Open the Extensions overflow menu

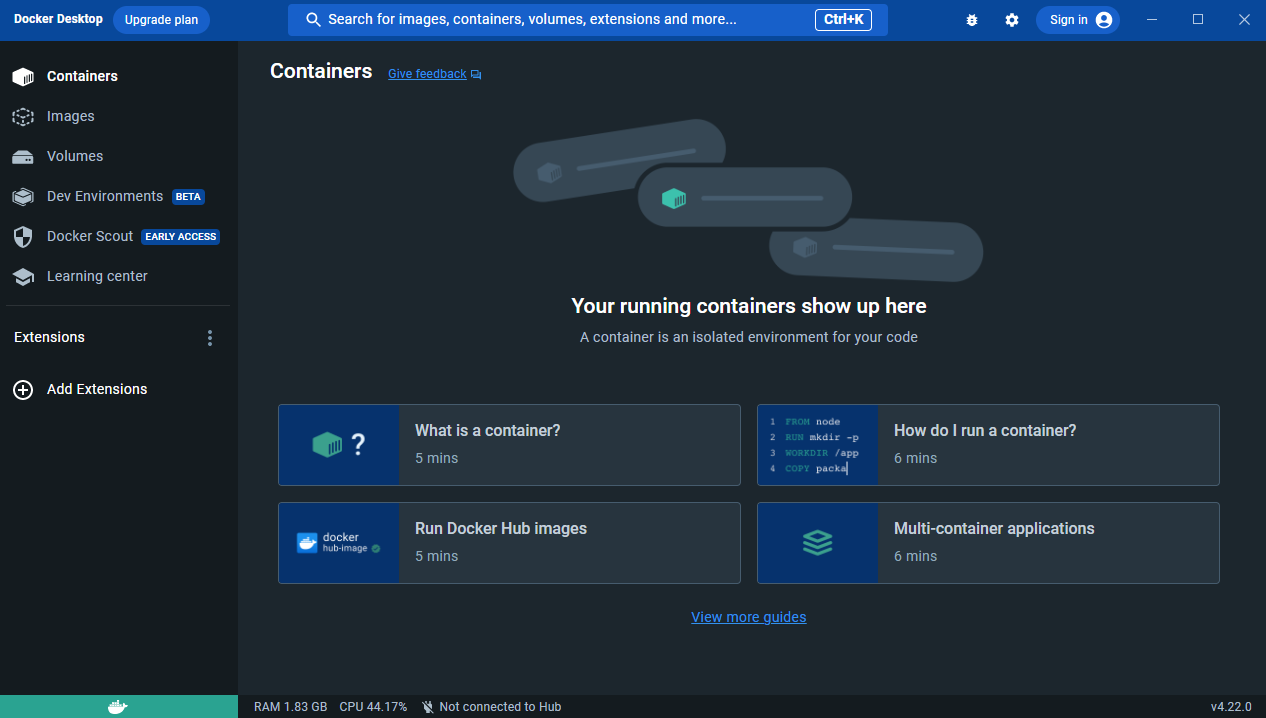(x=210, y=338)
